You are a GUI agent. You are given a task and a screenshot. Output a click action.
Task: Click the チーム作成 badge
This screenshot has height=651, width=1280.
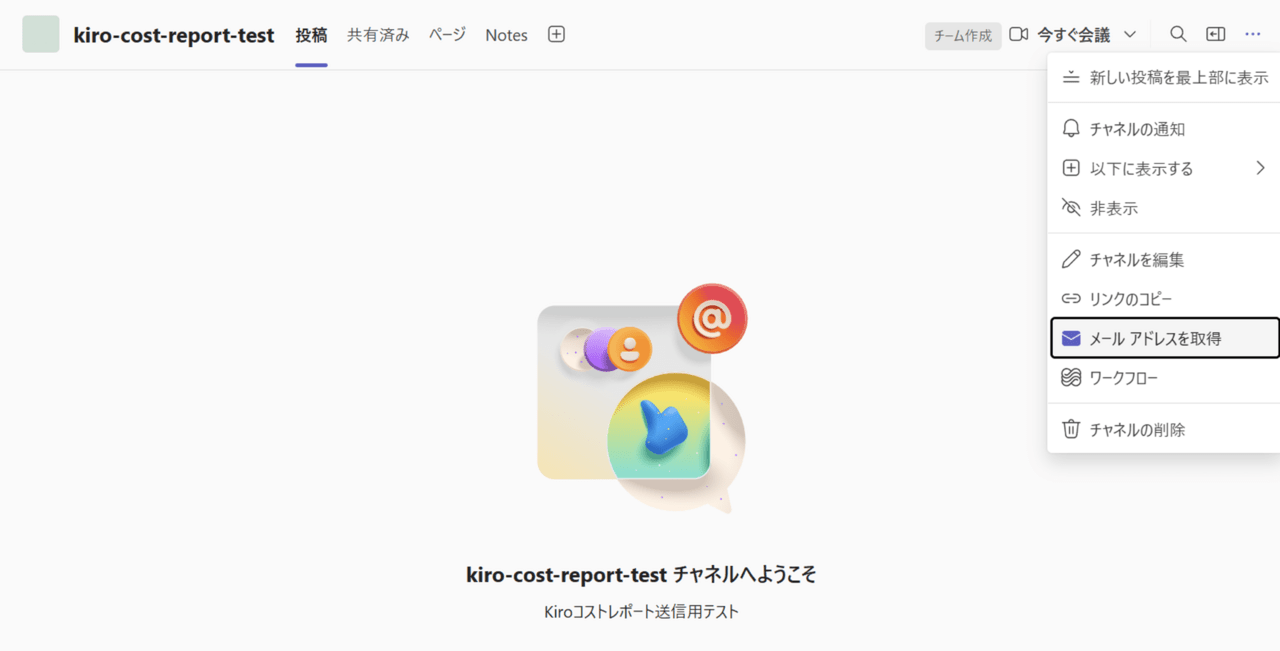[x=963, y=36]
